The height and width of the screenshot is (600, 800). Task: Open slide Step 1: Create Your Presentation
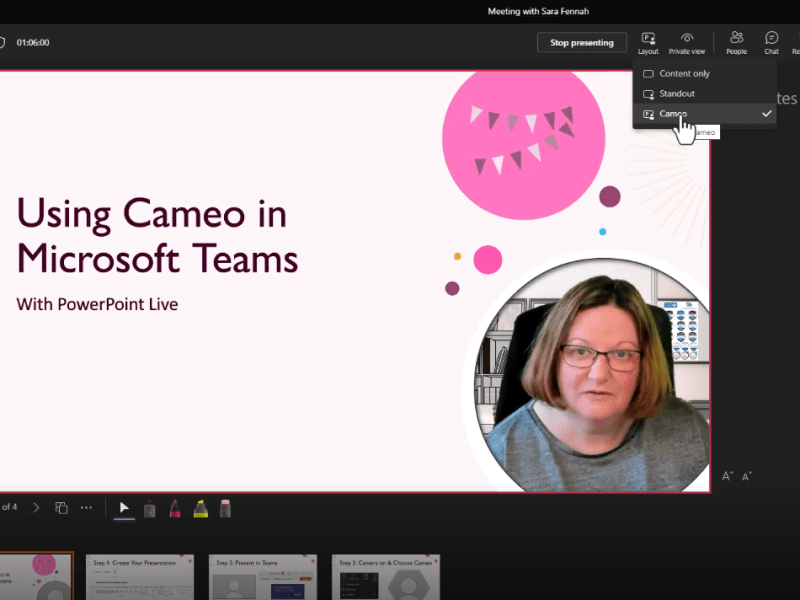[x=140, y=576]
